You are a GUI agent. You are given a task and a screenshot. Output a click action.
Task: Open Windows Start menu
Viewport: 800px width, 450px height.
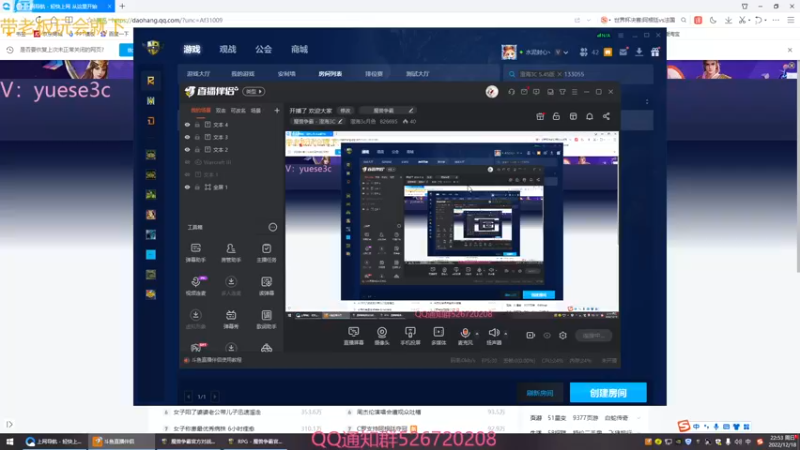tap(10, 441)
